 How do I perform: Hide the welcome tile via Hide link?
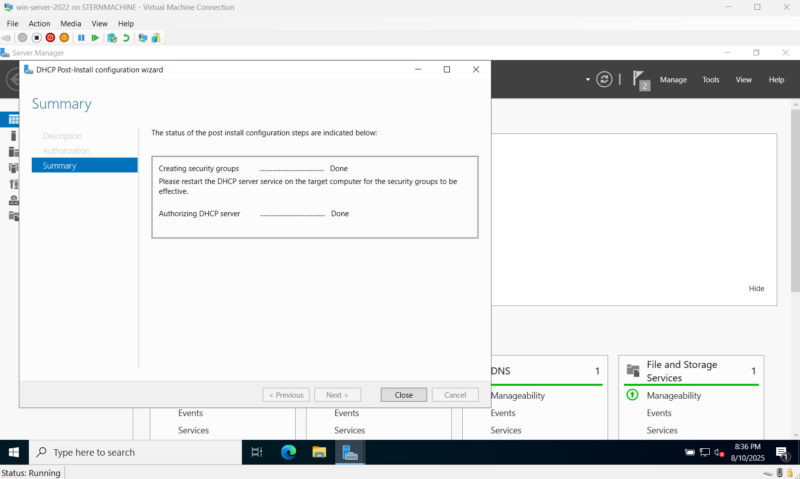tap(756, 288)
